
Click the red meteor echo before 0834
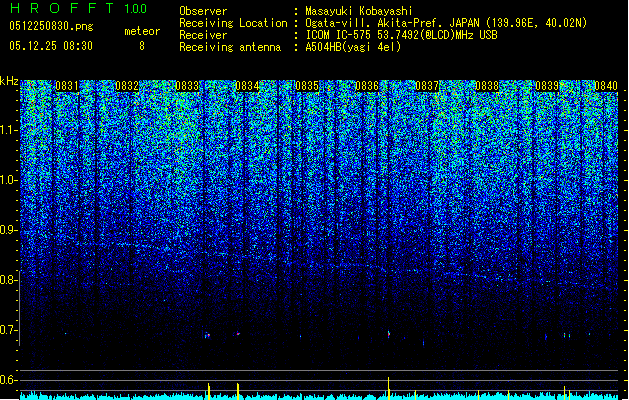238,333
